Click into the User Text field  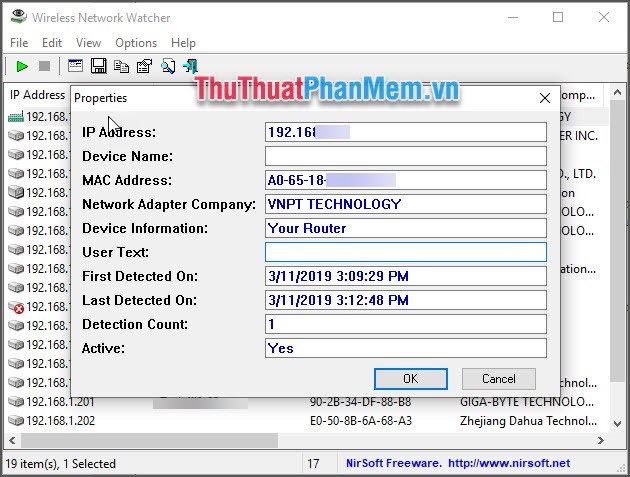(406, 252)
